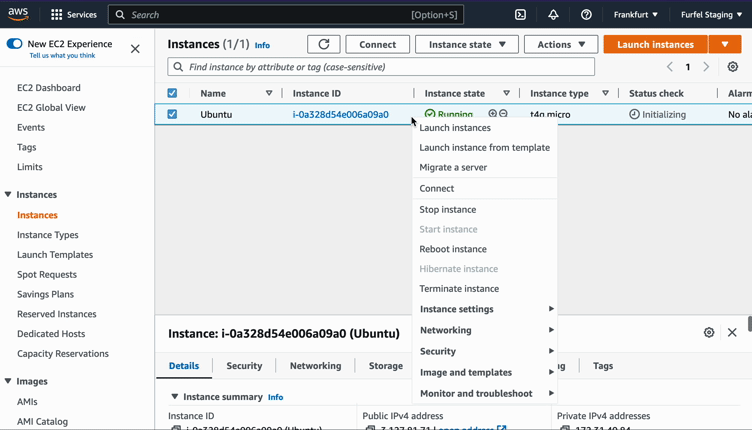The image size is (752, 430).
Task: Click the orange Launch instances button
Action: pos(655,44)
